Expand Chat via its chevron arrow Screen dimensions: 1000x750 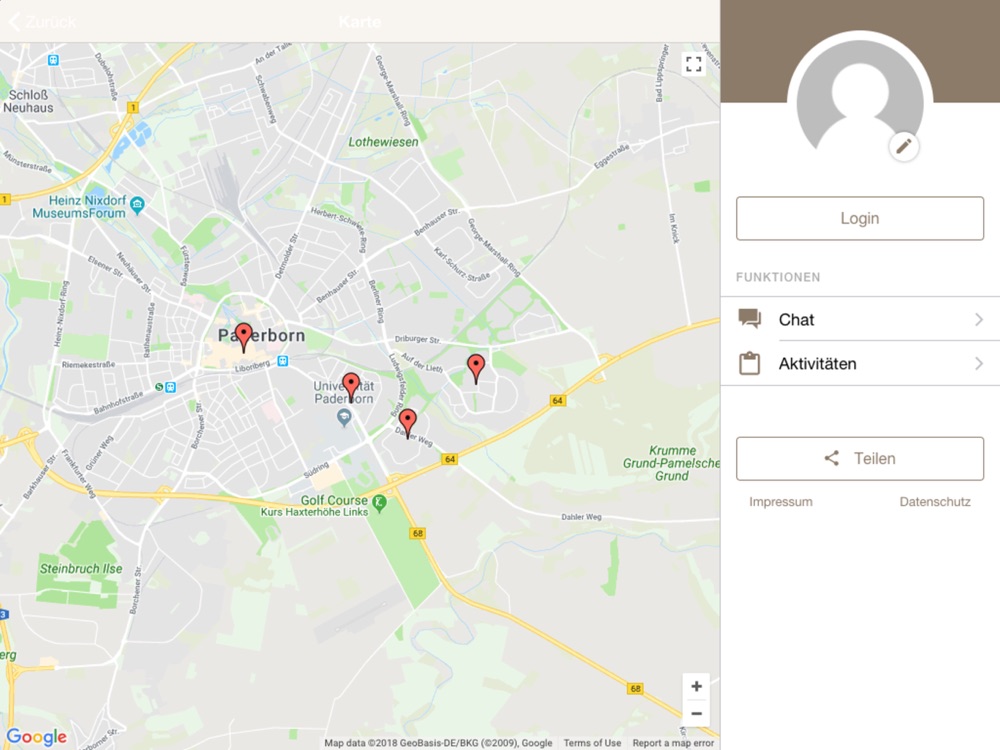click(x=979, y=319)
